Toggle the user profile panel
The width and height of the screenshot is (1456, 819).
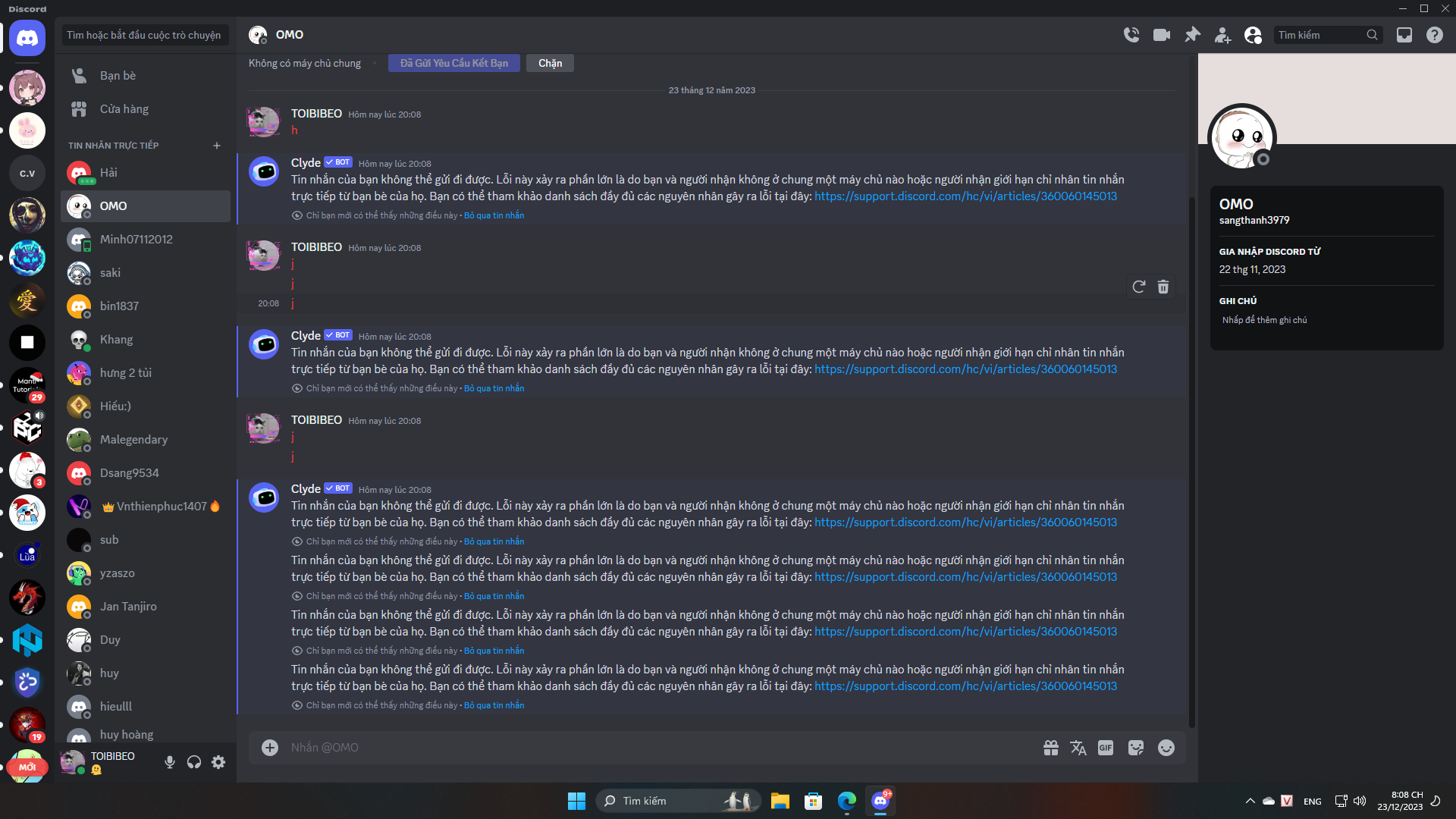(x=1253, y=35)
